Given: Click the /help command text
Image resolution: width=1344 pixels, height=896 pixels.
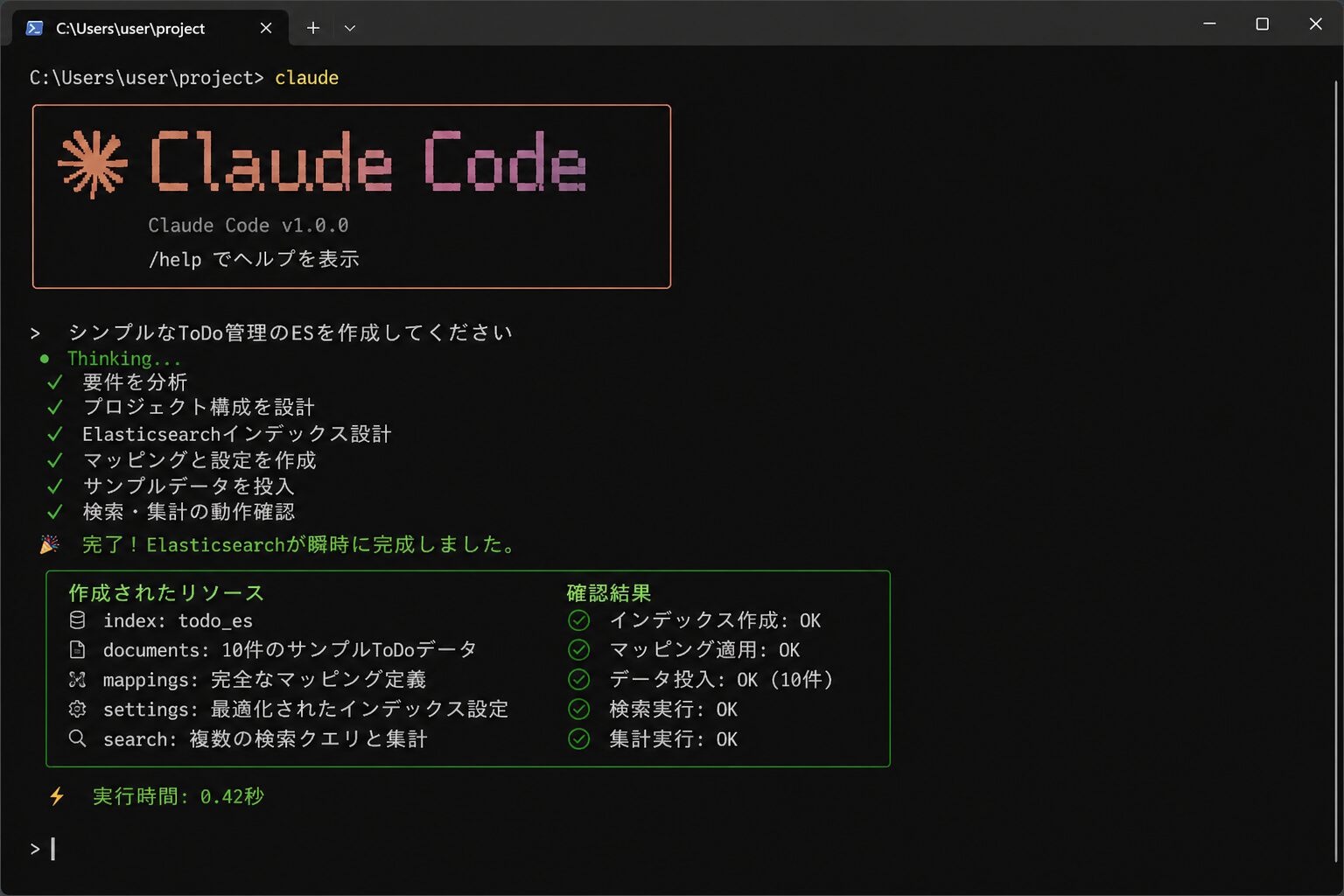Looking at the screenshot, I should pos(177,259).
